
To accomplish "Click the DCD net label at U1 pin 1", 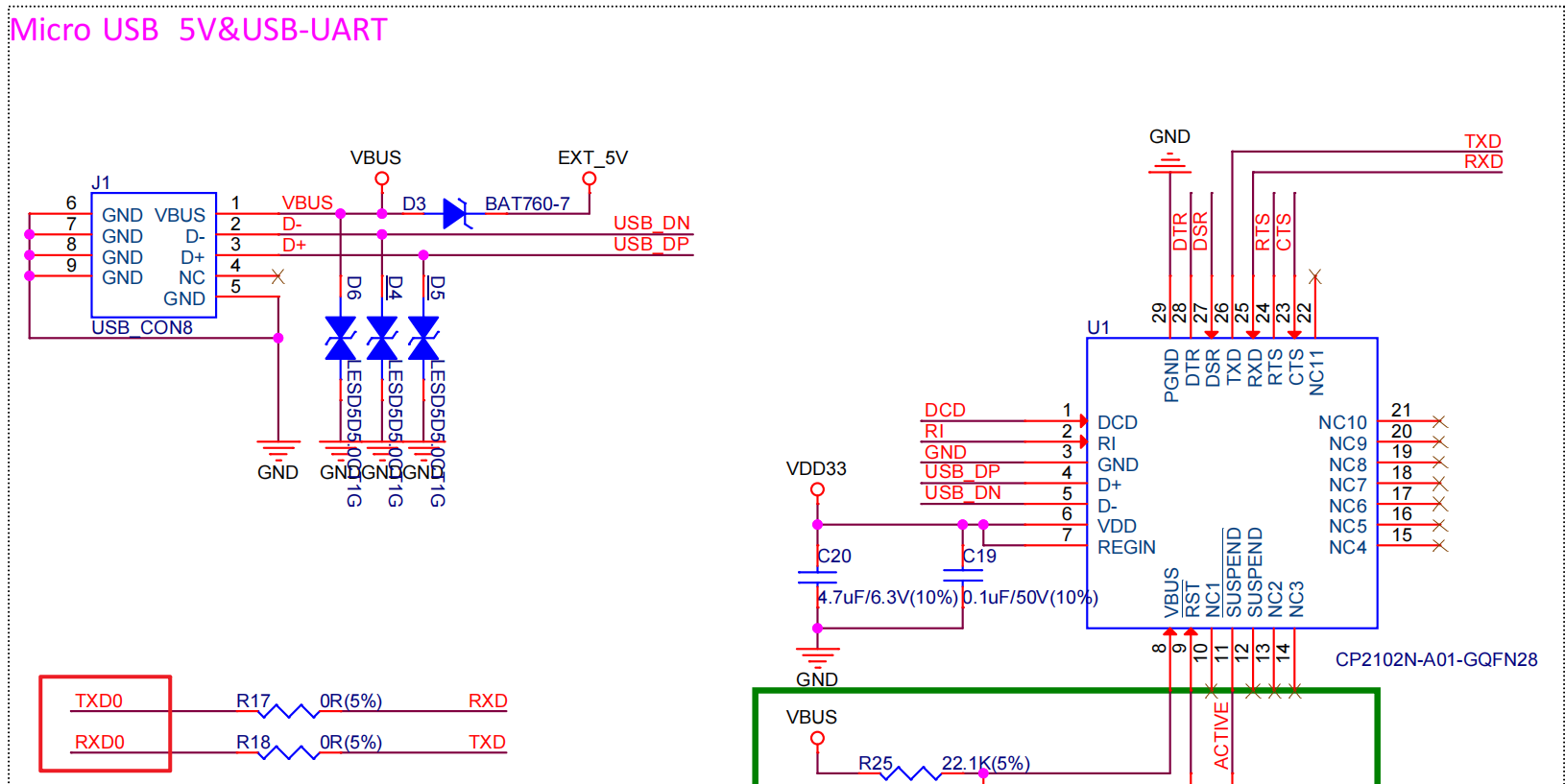I will coord(945,410).
